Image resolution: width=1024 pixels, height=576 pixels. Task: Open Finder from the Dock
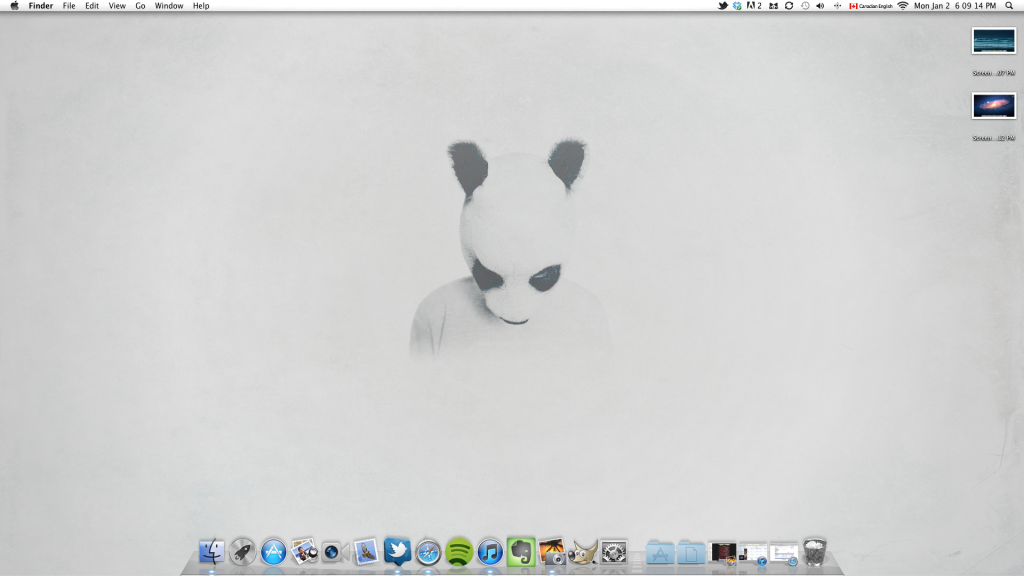[x=212, y=551]
